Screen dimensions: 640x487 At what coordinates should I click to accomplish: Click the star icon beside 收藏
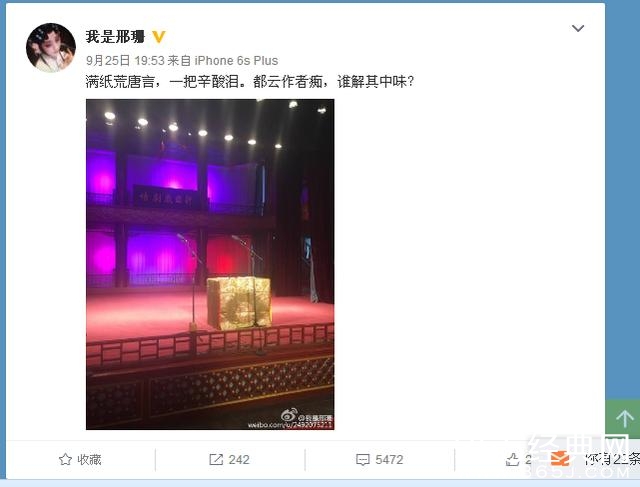(x=65, y=460)
